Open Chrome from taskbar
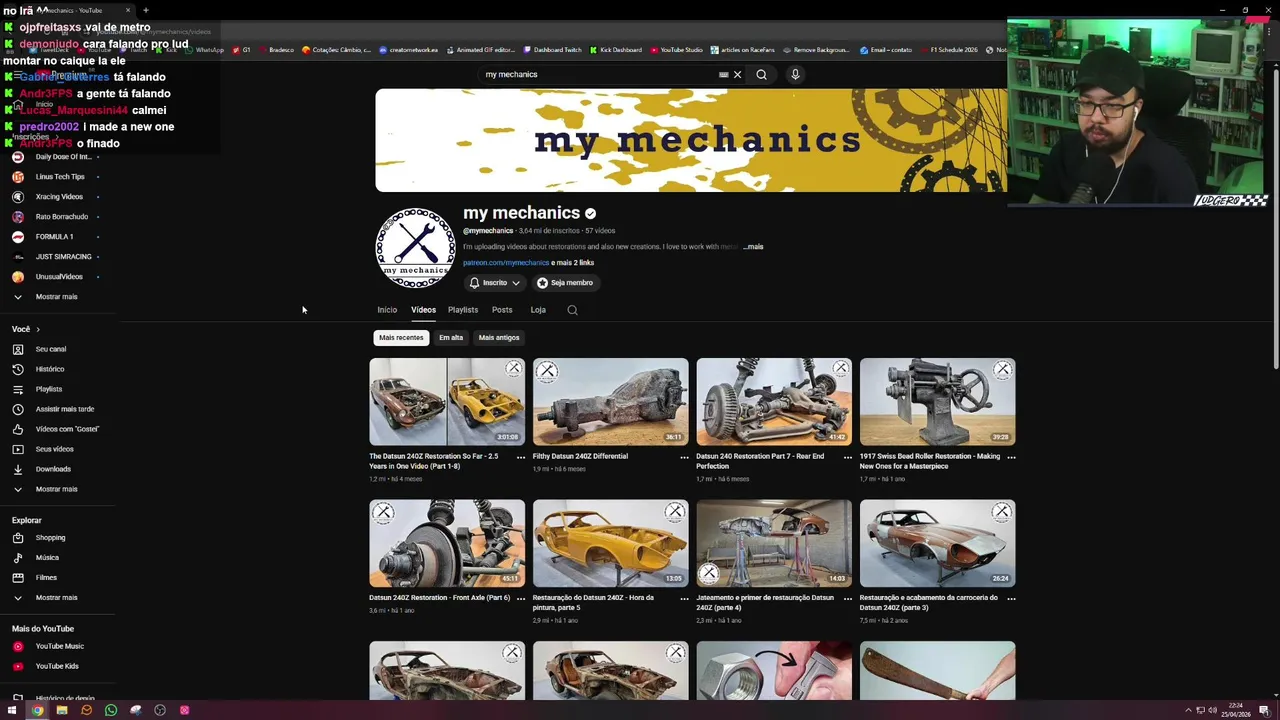The height and width of the screenshot is (720, 1280). (37, 710)
